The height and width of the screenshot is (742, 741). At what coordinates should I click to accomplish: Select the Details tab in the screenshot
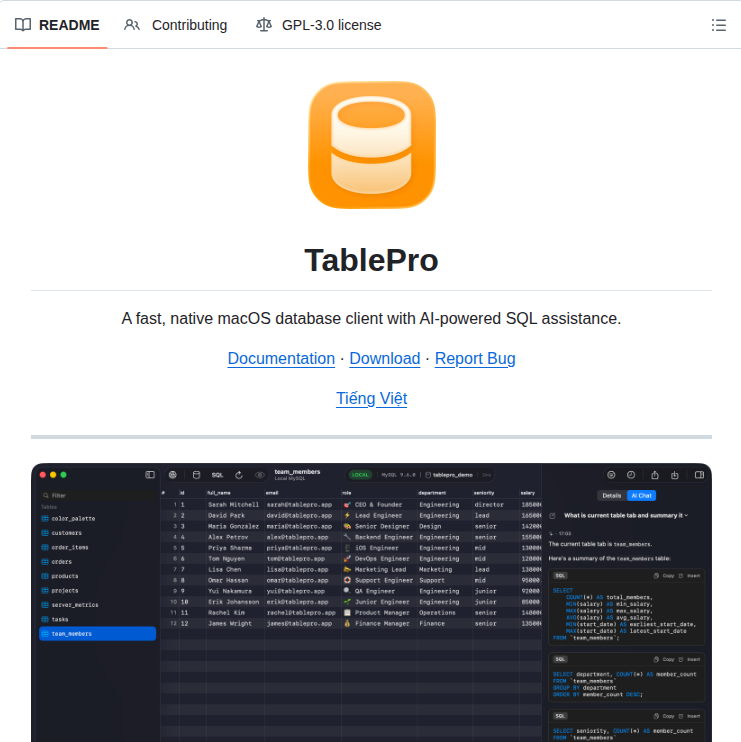tap(611, 495)
